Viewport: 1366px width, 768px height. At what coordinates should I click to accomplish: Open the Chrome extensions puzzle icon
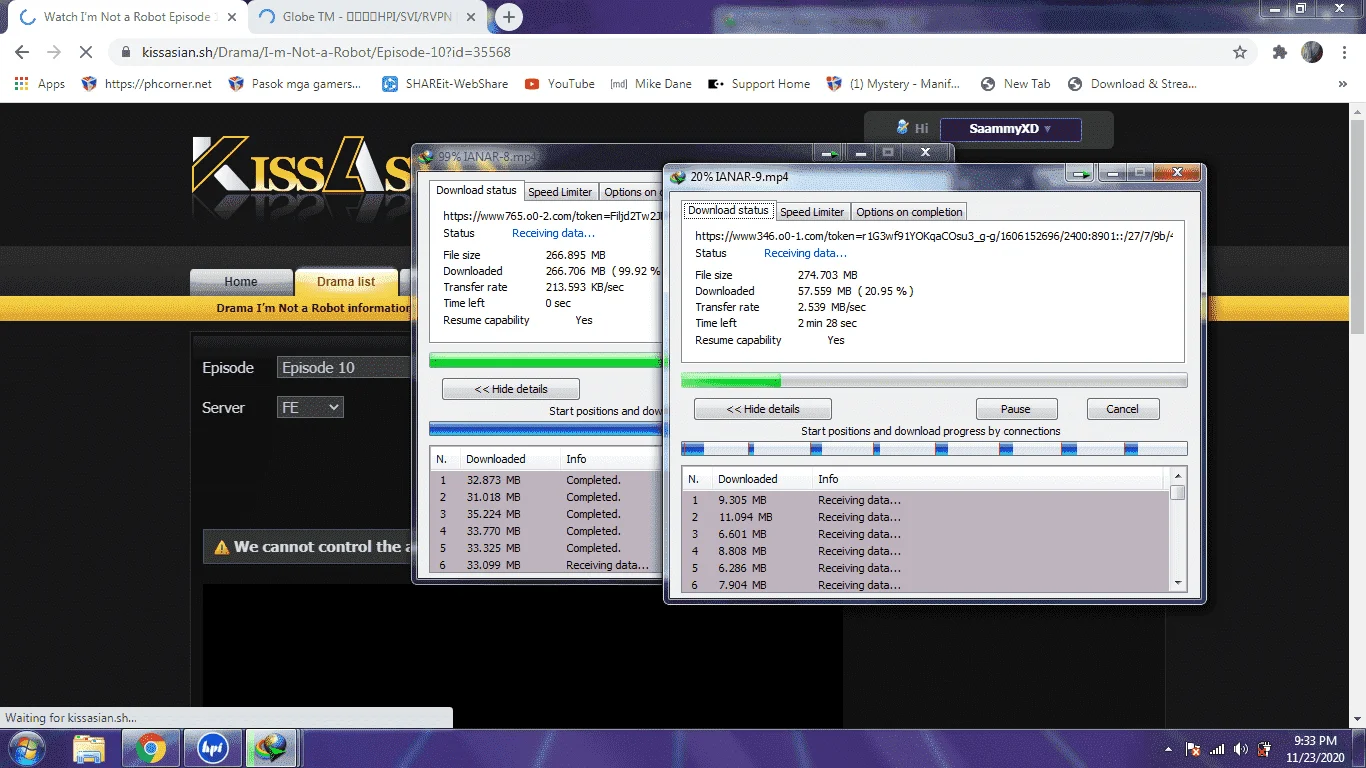[1279, 52]
